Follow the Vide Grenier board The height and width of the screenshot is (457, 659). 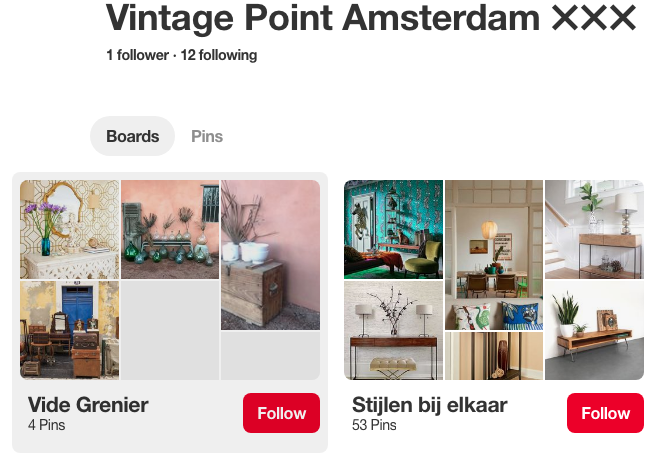pyautogui.click(x=281, y=413)
